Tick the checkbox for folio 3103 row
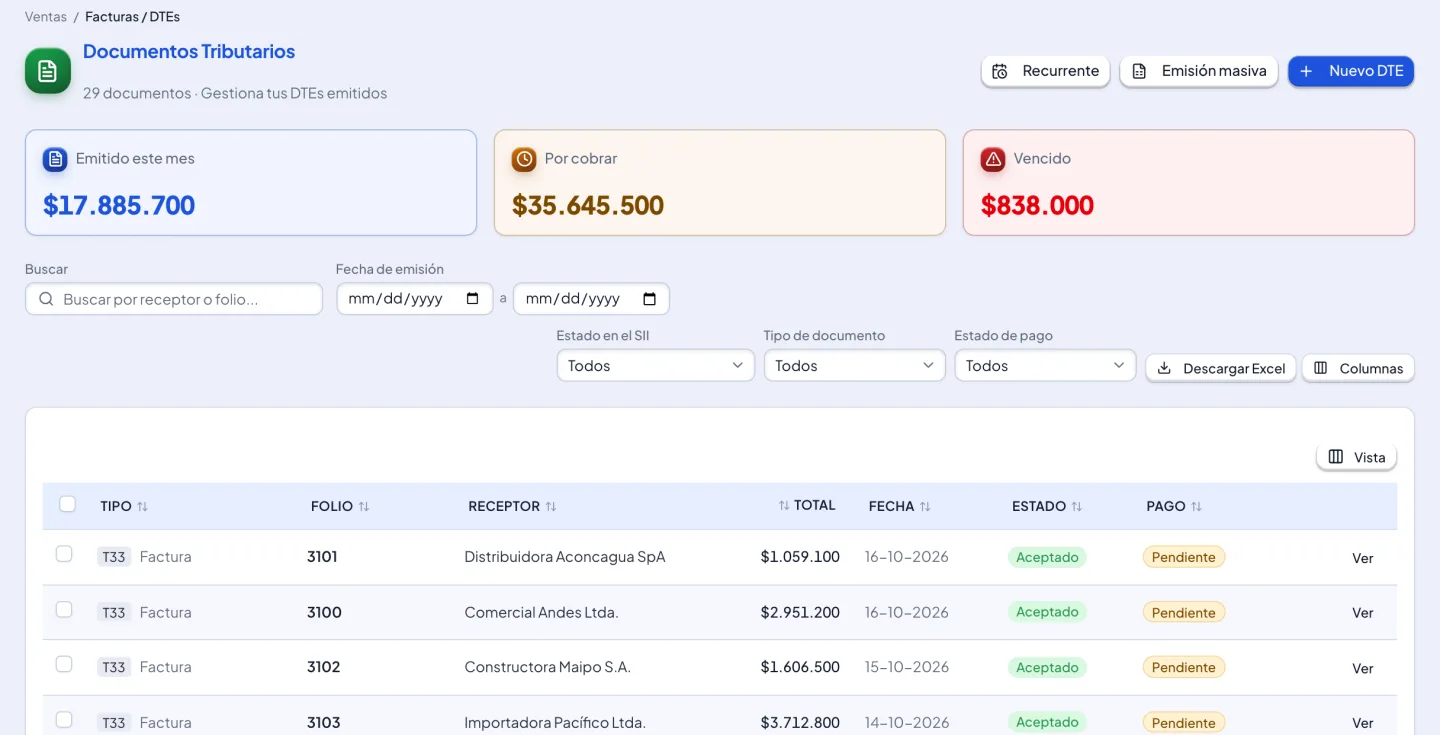1440x735 pixels. click(64, 720)
